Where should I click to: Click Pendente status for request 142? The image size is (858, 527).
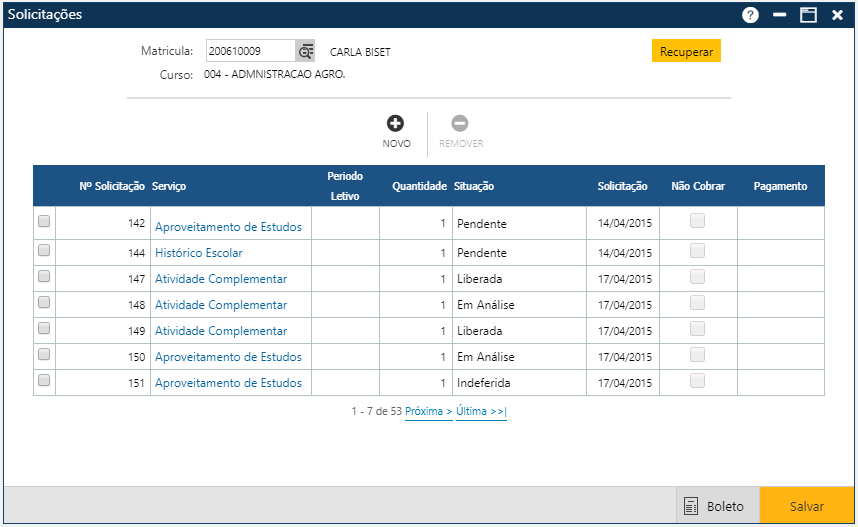[x=482, y=223]
